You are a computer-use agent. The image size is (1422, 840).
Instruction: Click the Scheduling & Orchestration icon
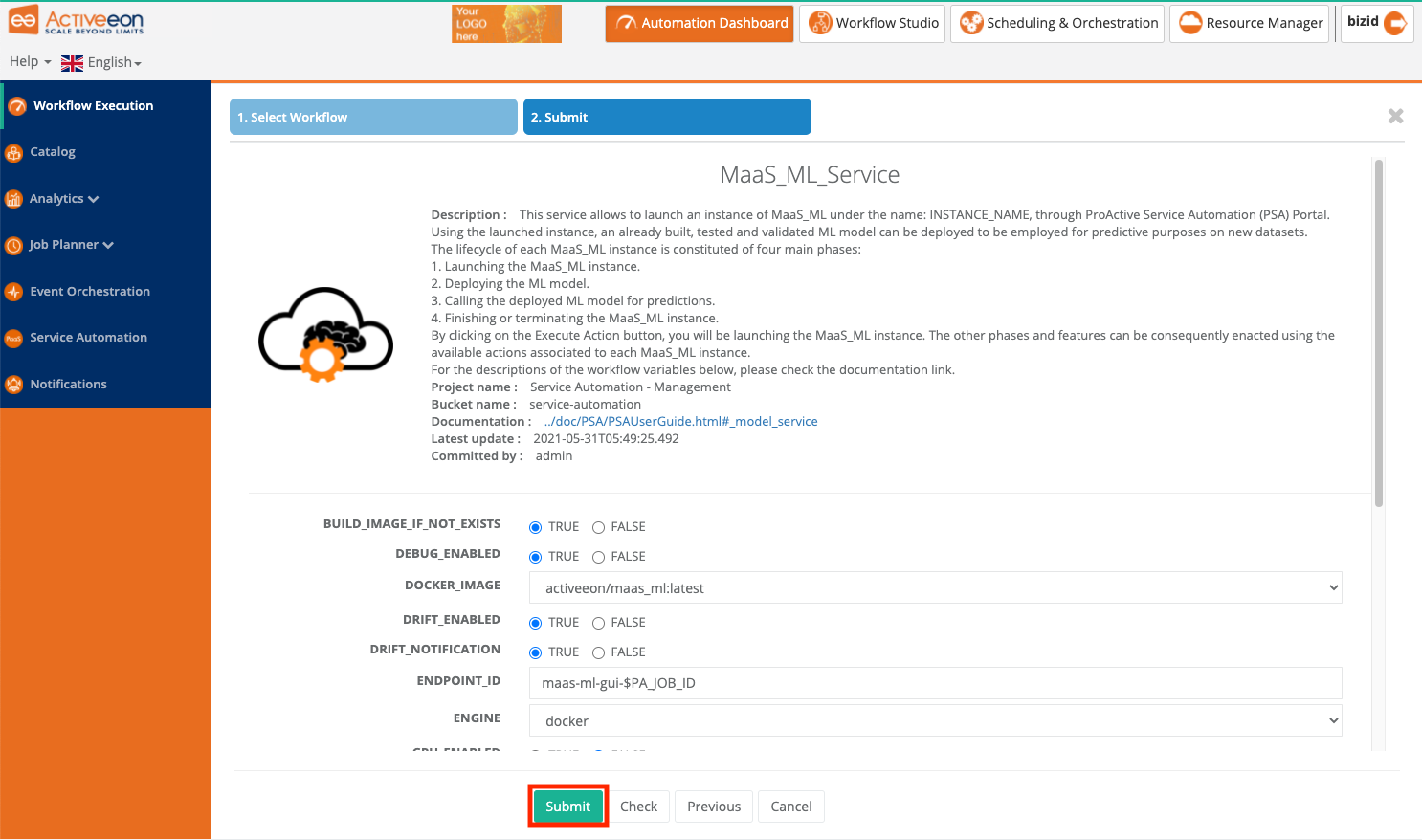point(971,23)
